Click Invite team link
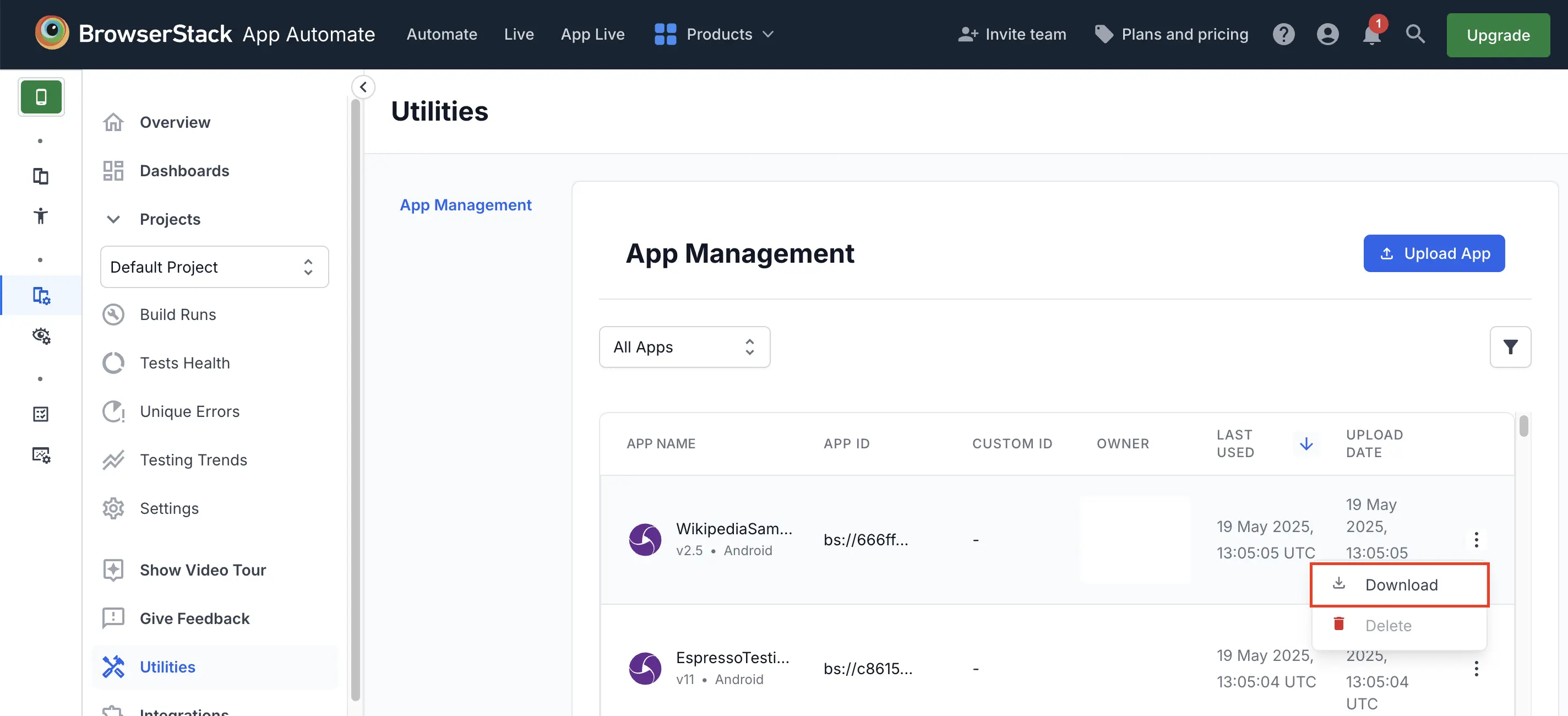The height and width of the screenshot is (716, 1568). pos(1011,34)
